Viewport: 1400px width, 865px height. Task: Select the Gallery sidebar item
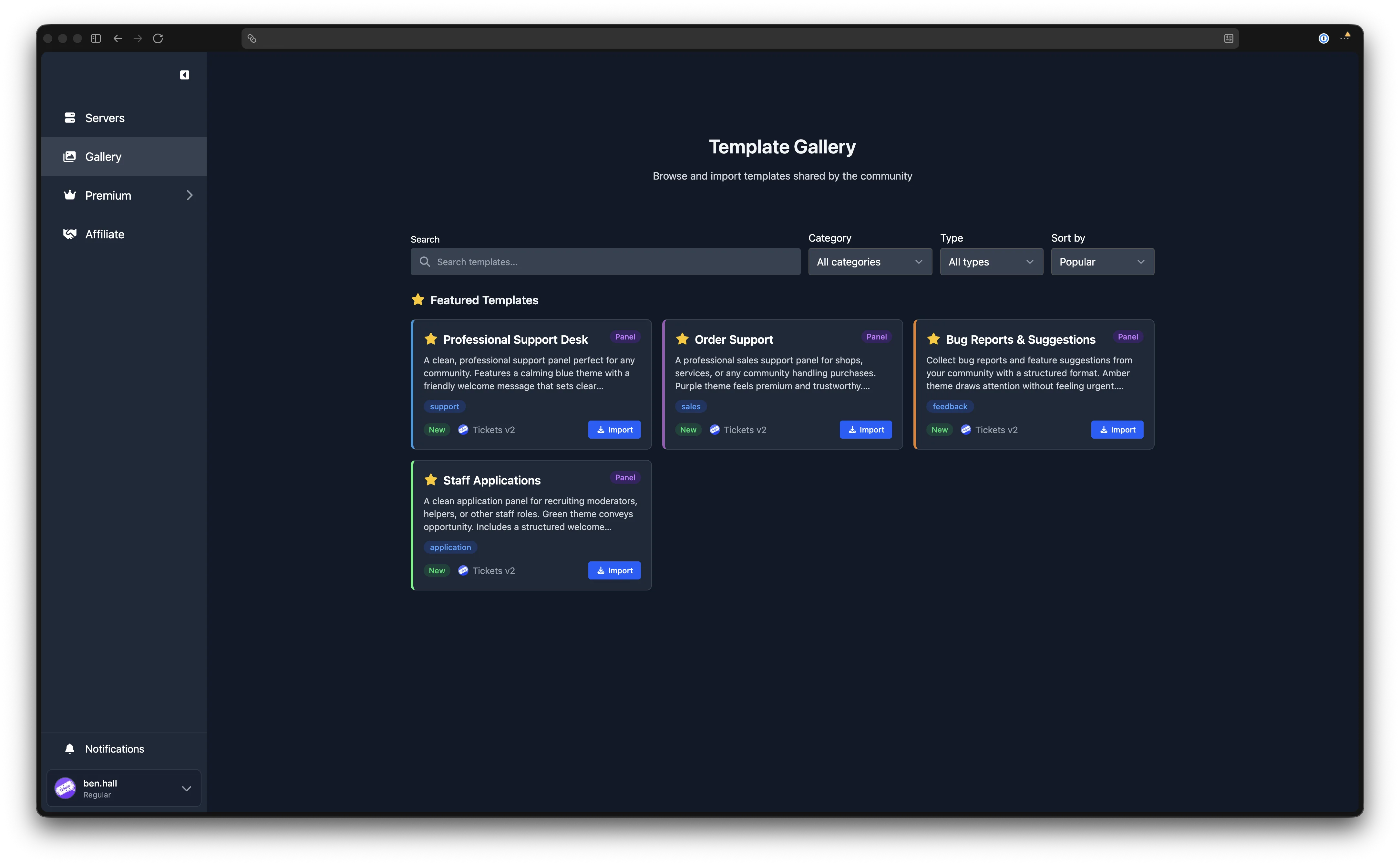124,156
